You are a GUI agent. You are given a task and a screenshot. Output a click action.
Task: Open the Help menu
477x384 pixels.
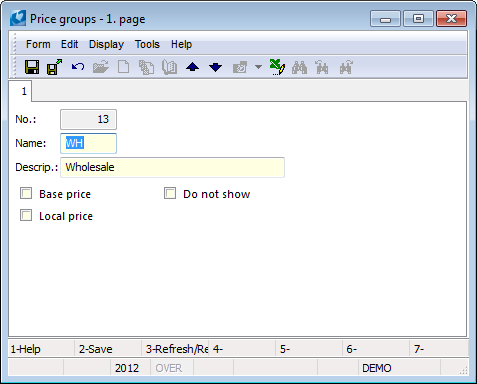[x=181, y=44]
